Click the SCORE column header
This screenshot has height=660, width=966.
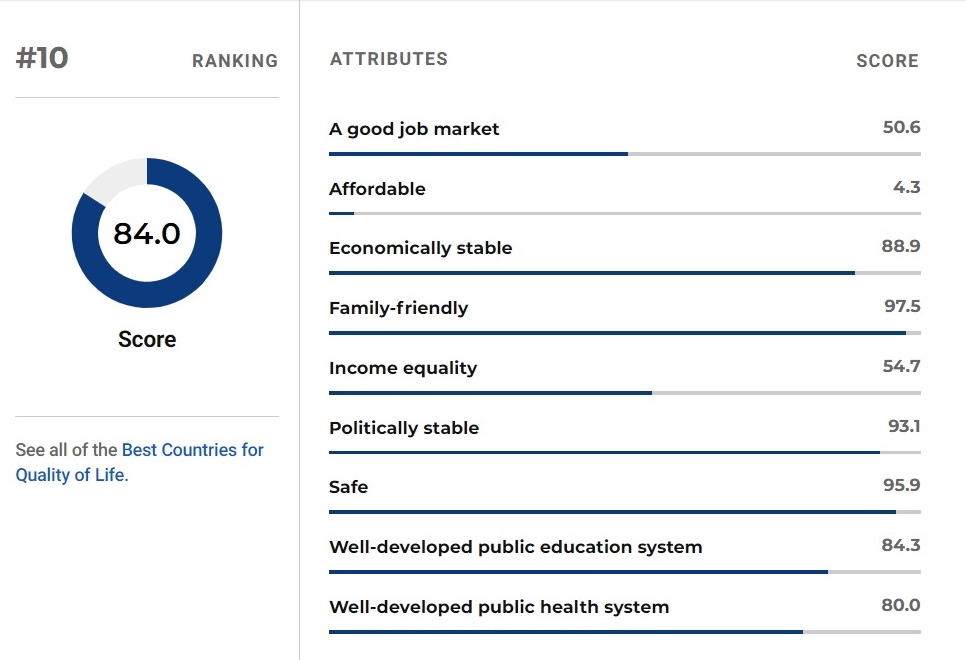887,61
